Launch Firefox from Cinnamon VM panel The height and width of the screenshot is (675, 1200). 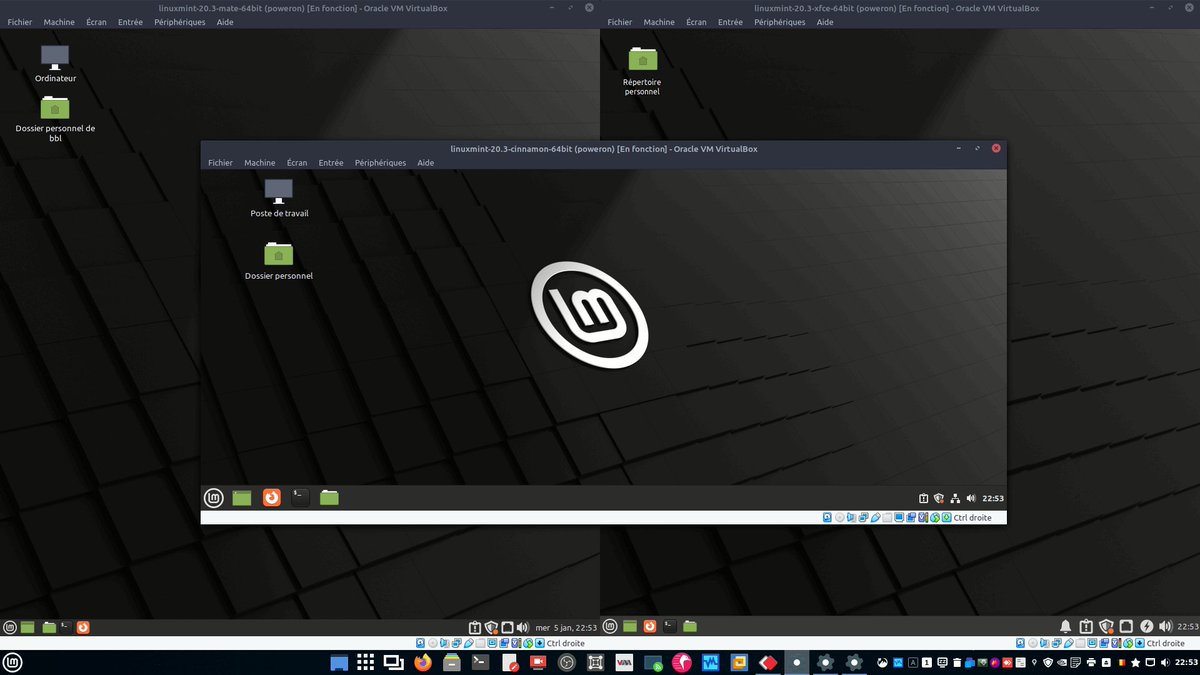click(271, 497)
